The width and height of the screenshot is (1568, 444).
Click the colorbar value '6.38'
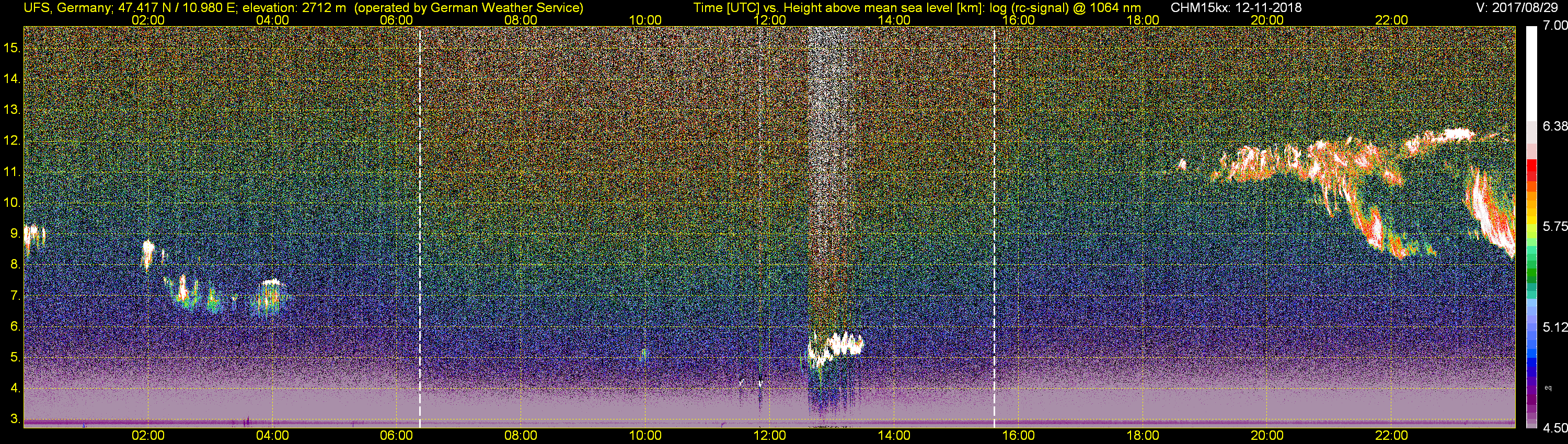tap(1555, 126)
